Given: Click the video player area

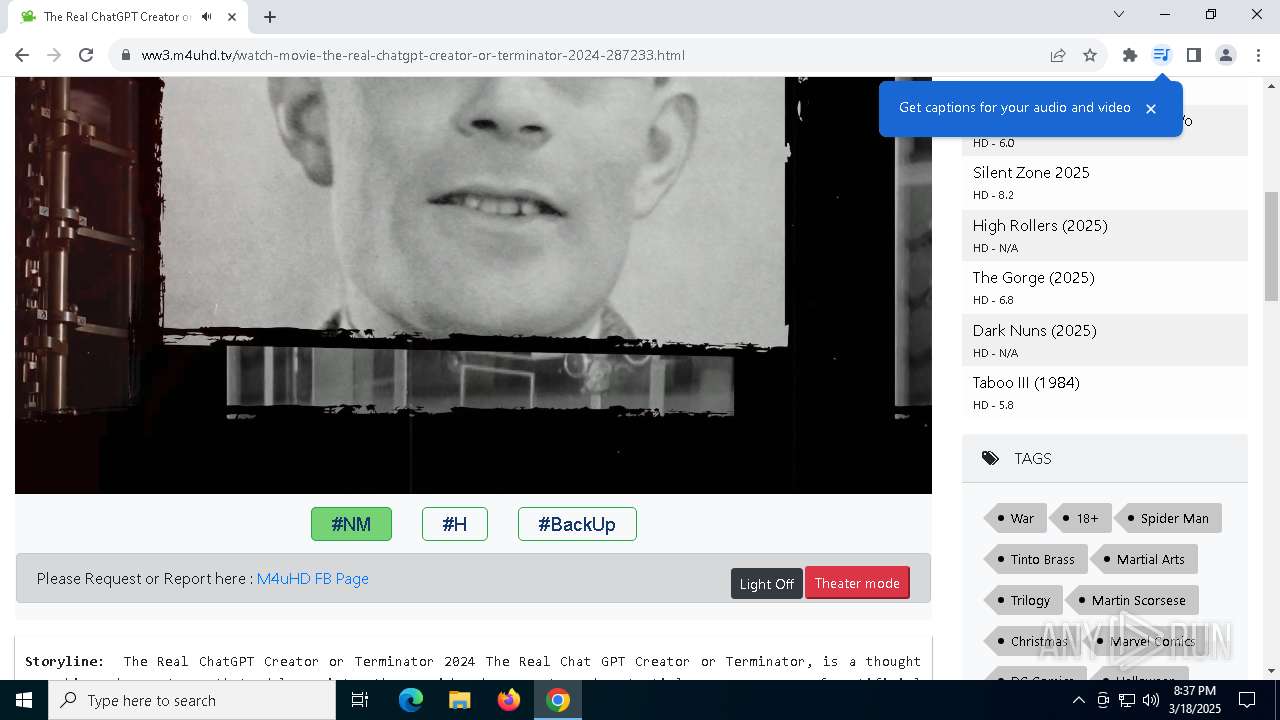Looking at the screenshot, I should pyautogui.click(x=473, y=285).
